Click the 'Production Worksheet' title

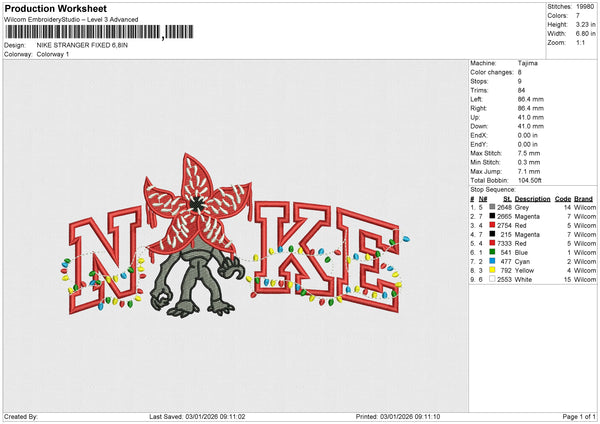click(x=56, y=9)
